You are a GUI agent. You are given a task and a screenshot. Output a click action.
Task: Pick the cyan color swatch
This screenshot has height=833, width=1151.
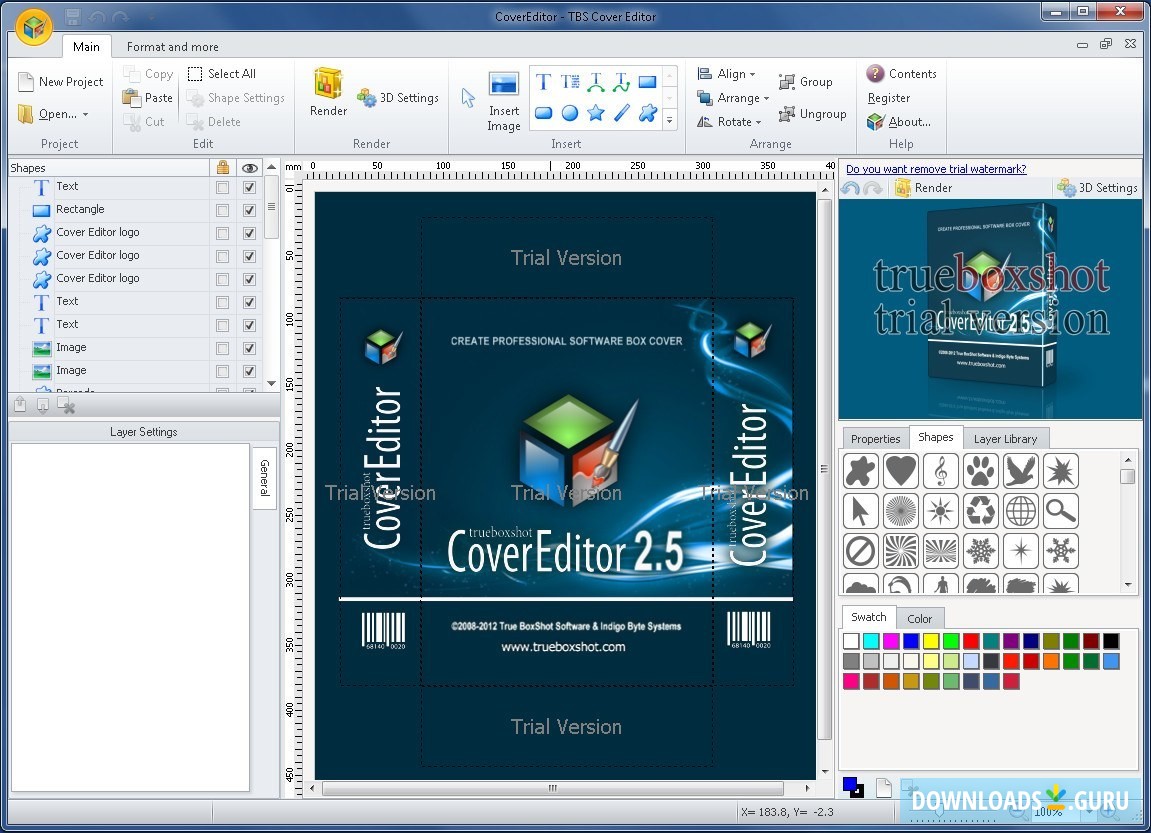pyautogui.click(x=870, y=641)
